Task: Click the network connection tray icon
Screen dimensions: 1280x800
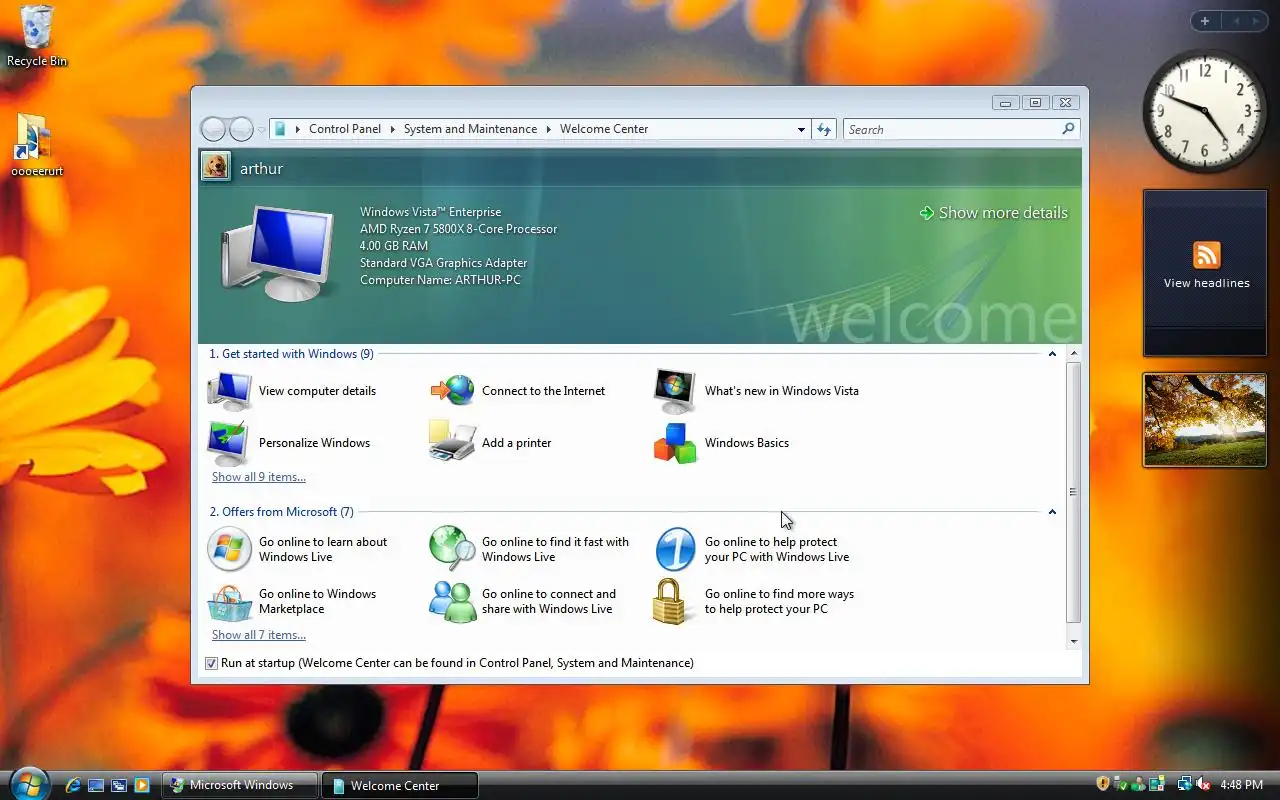Action: pyautogui.click(x=1185, y=785)
